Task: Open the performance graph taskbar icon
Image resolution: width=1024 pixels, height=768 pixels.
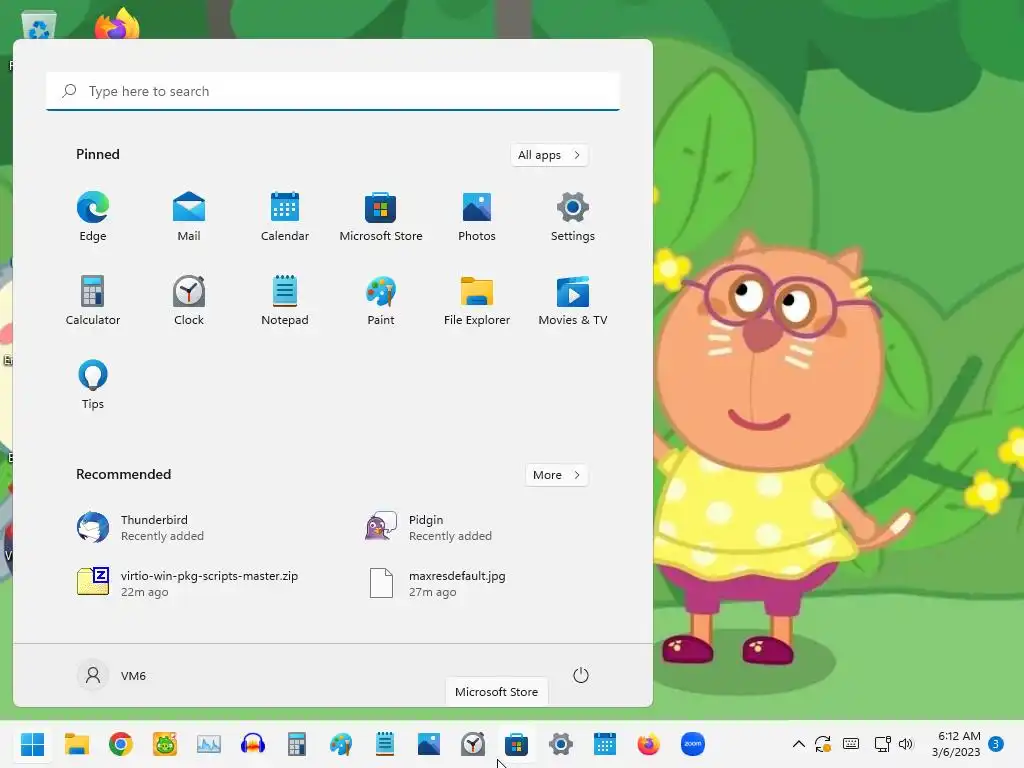Action: pyautogui.click(x=209, y=744)
